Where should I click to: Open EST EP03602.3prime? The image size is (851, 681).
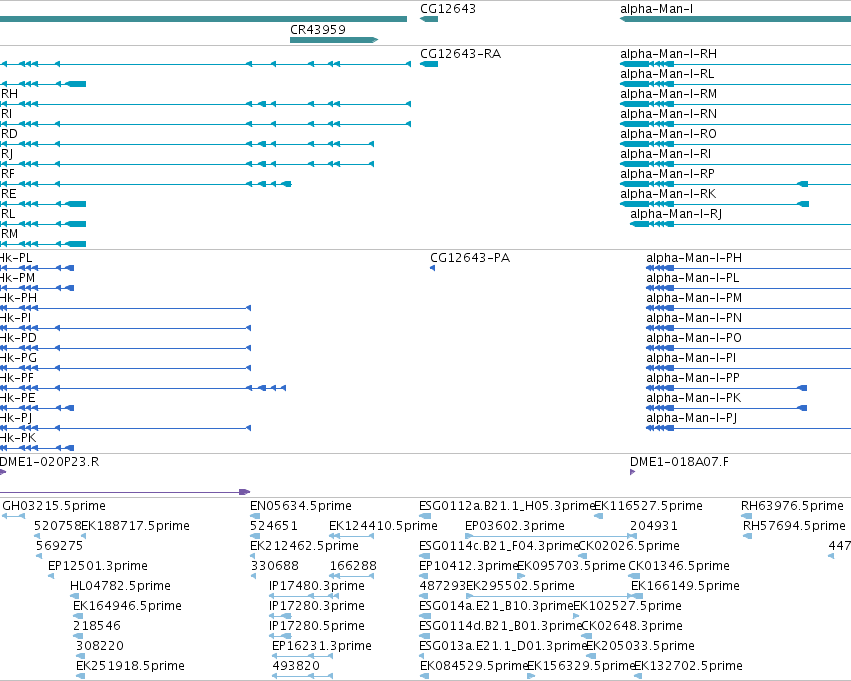click(515, 526)
